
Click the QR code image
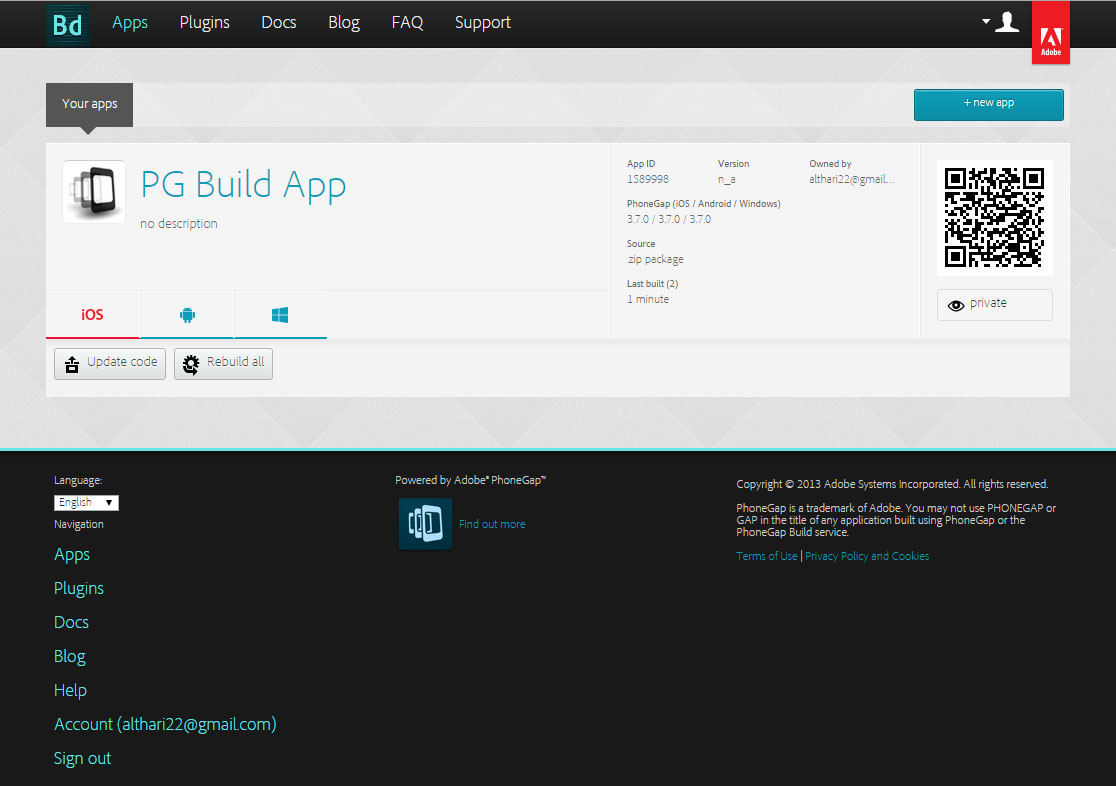pos(994,217)
